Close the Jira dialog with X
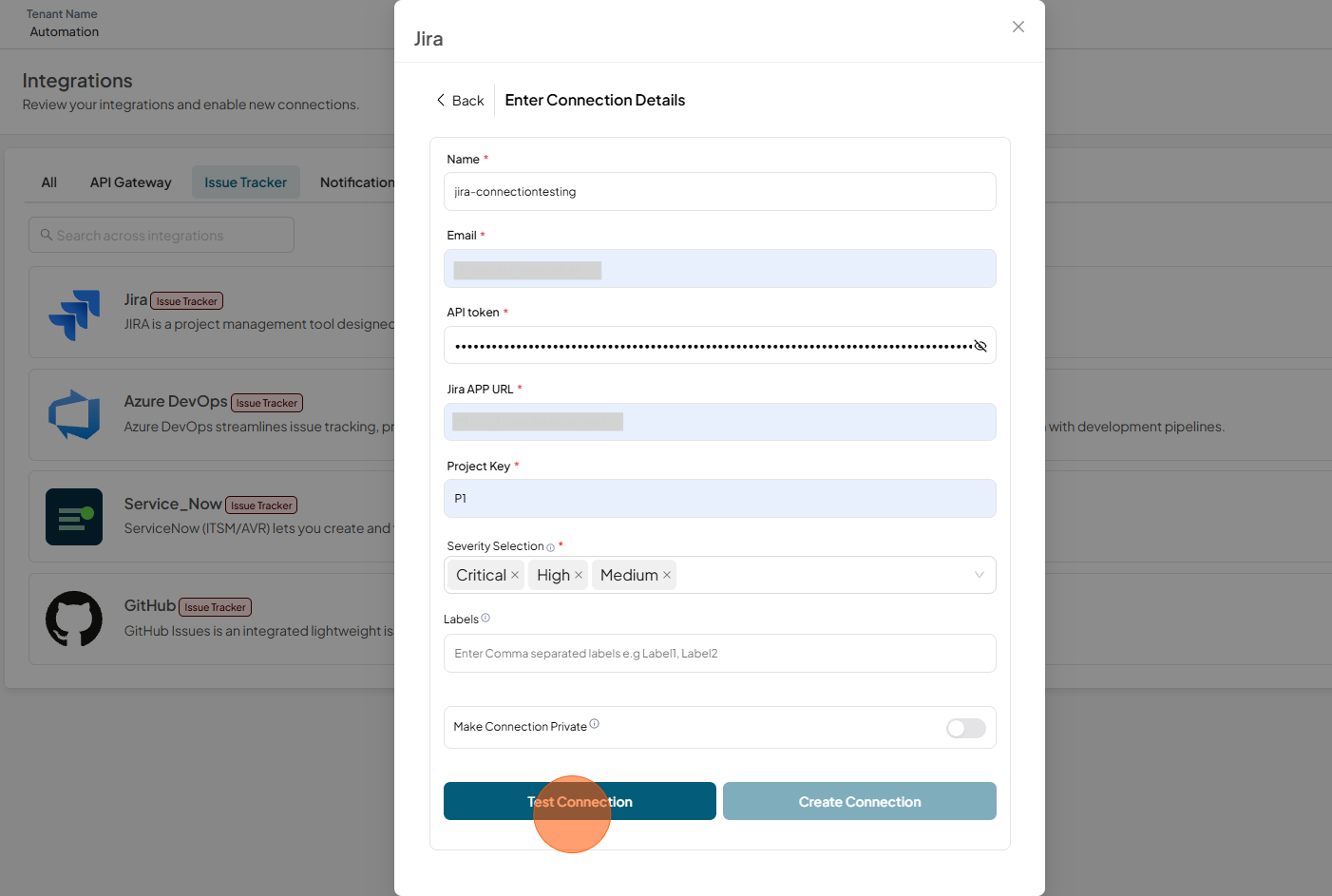The width and height of the screenshot is (1332, 896). tap(1018, 27)
